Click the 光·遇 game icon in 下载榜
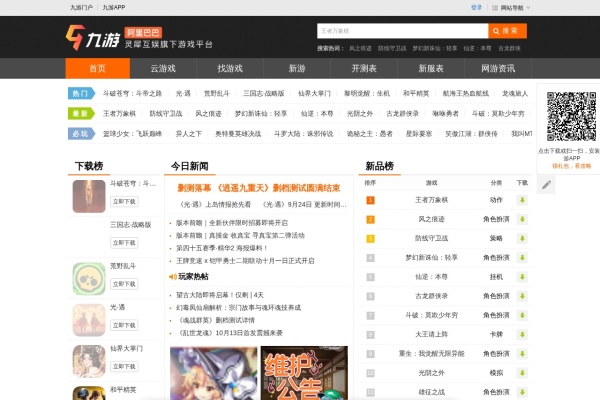The image size is (600, 400). (x=89, y=320)
